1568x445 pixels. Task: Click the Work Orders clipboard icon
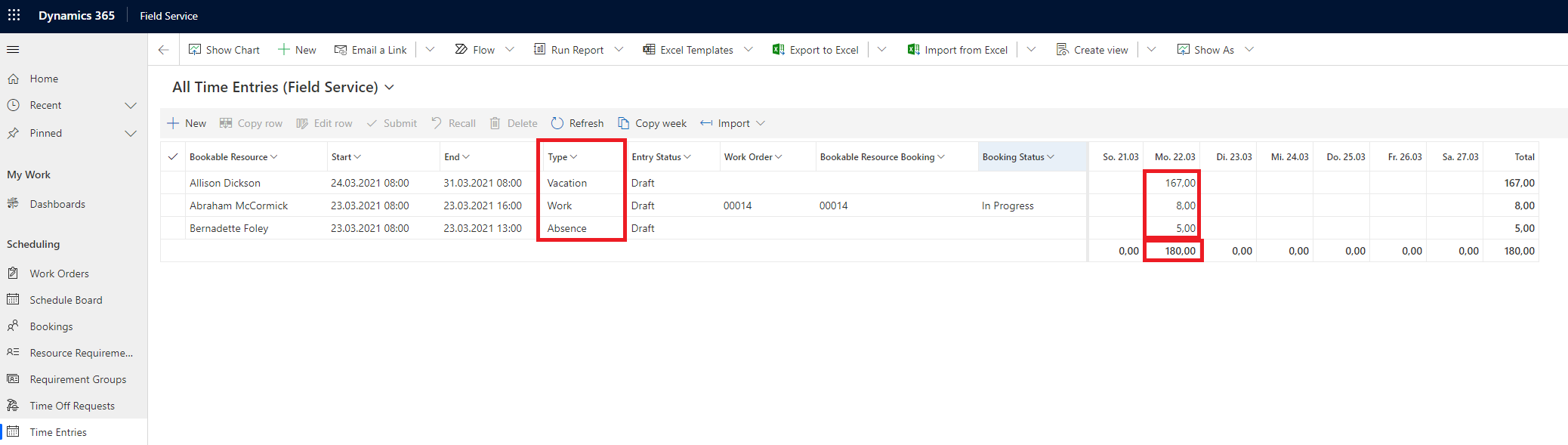coord(13,273)
